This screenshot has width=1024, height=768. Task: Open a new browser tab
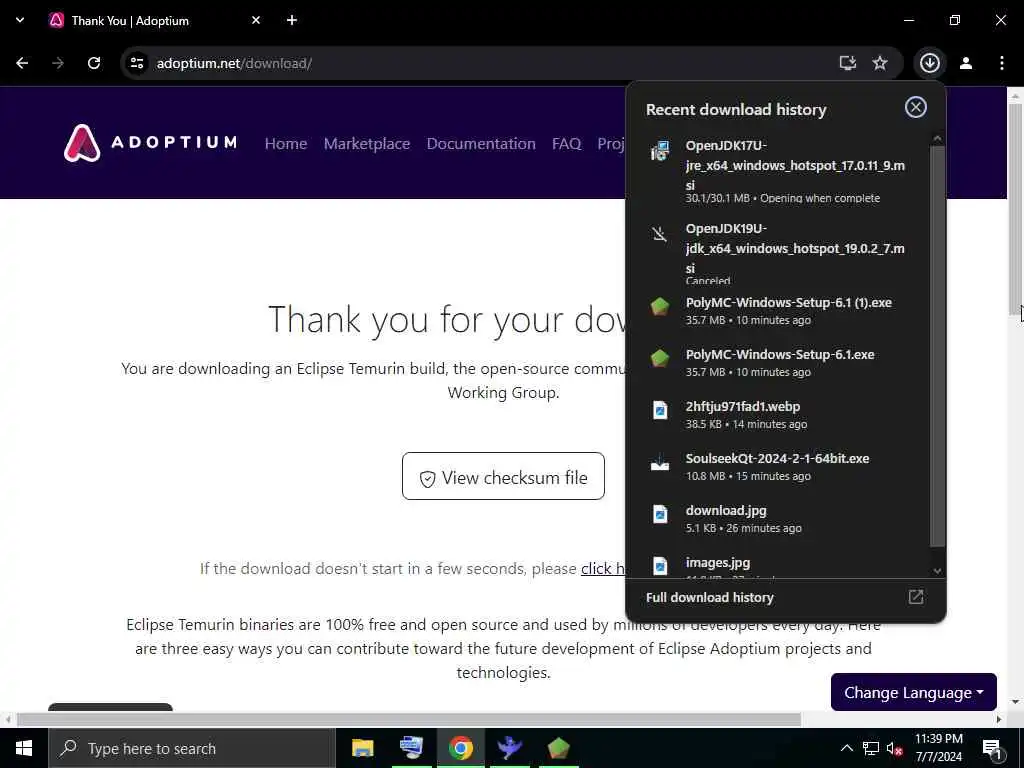click(292, 20)
